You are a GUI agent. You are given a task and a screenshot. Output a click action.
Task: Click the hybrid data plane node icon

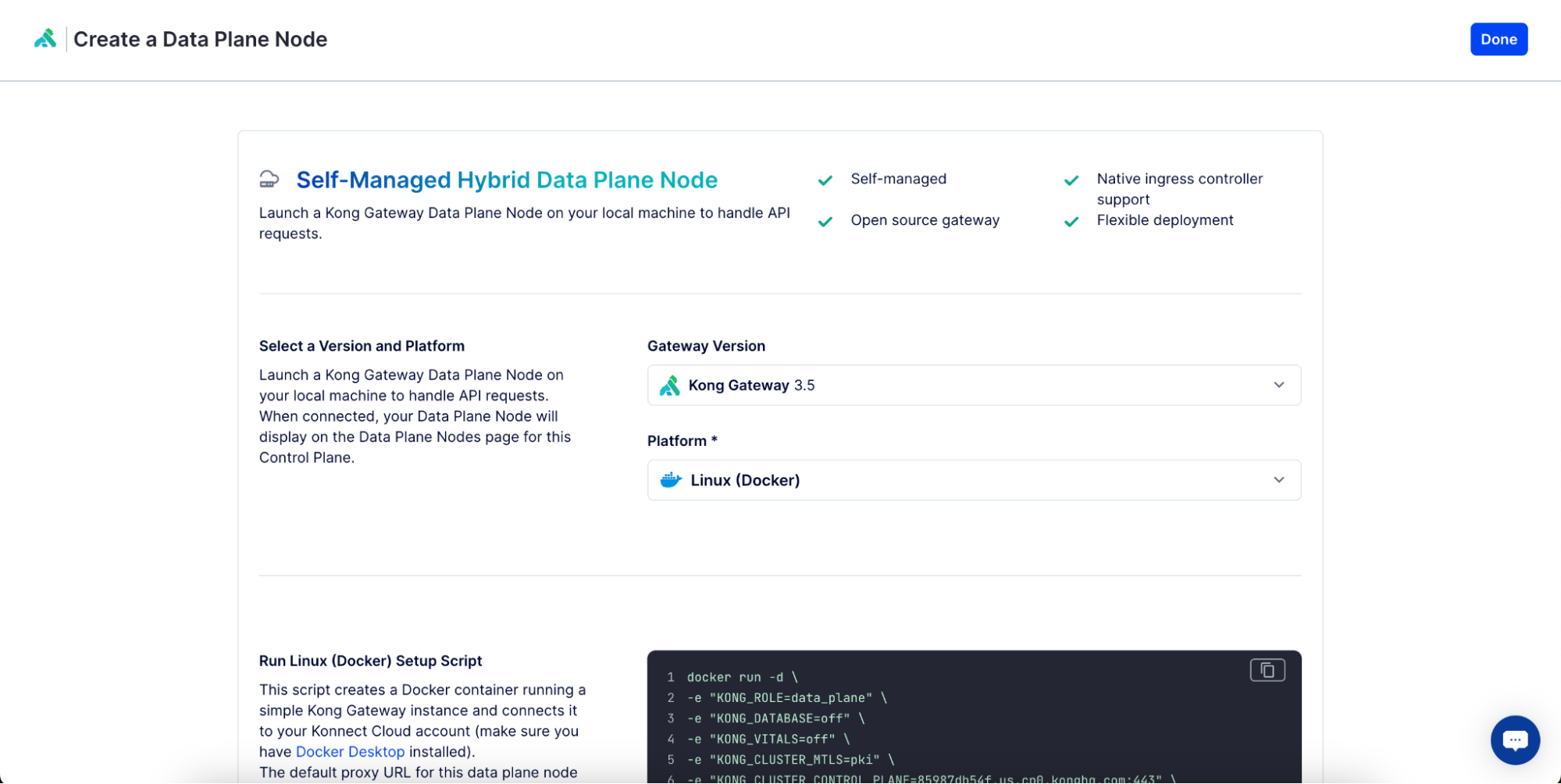tap(269, 180)
